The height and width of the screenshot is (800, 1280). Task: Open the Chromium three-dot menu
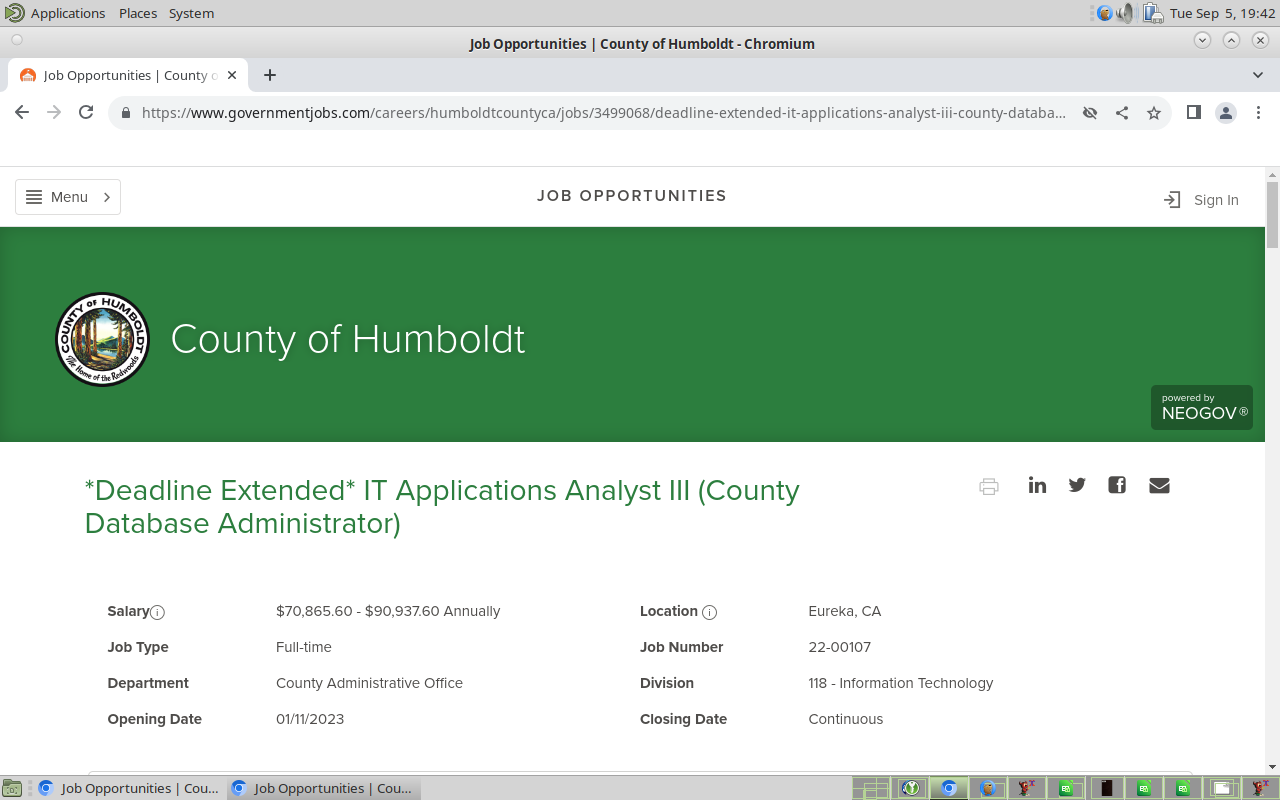tap(1259, 113)
